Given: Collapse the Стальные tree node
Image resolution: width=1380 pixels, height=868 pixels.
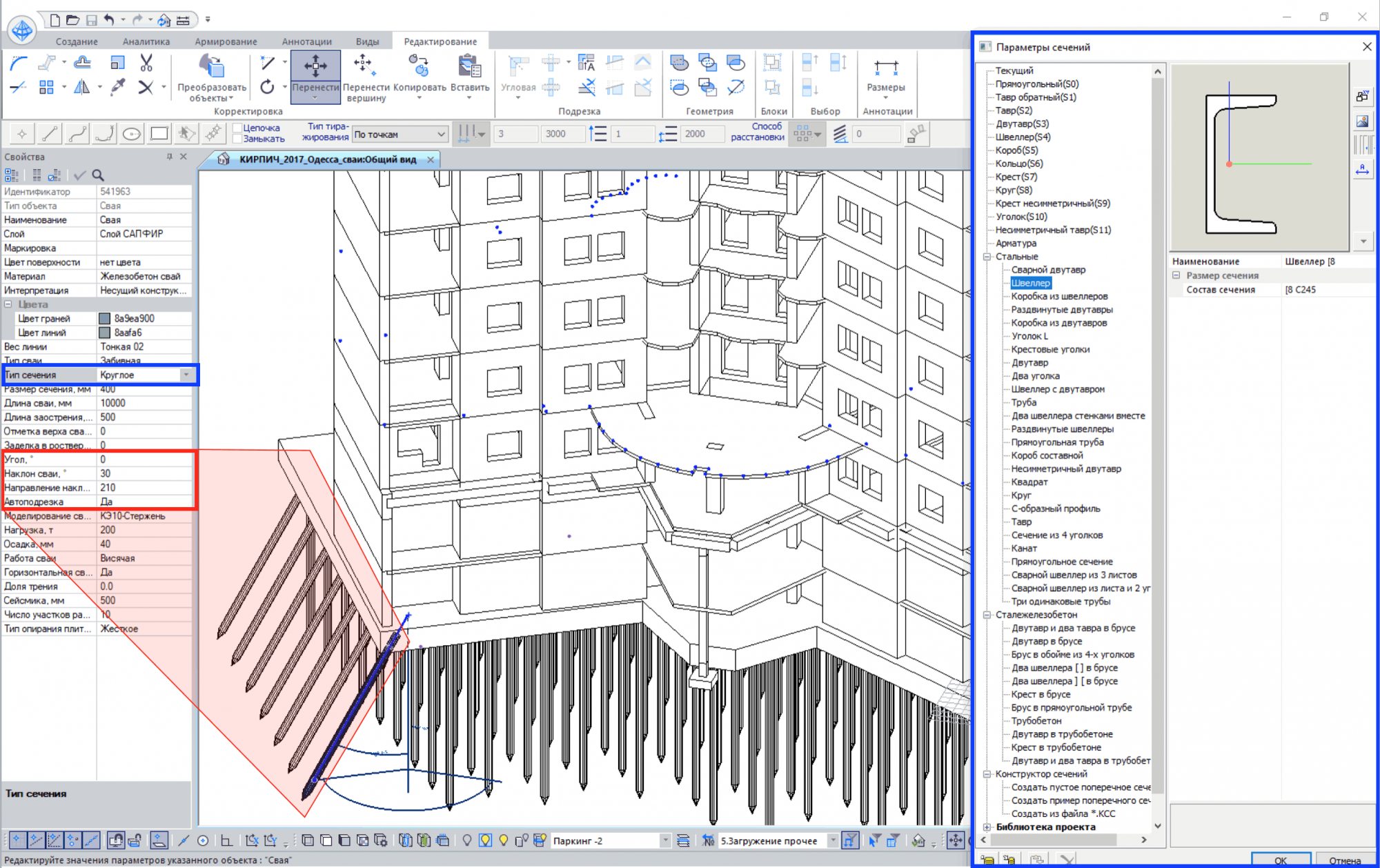Looking at the screenshot, I should pyautogui.click(x=987, y=257).
